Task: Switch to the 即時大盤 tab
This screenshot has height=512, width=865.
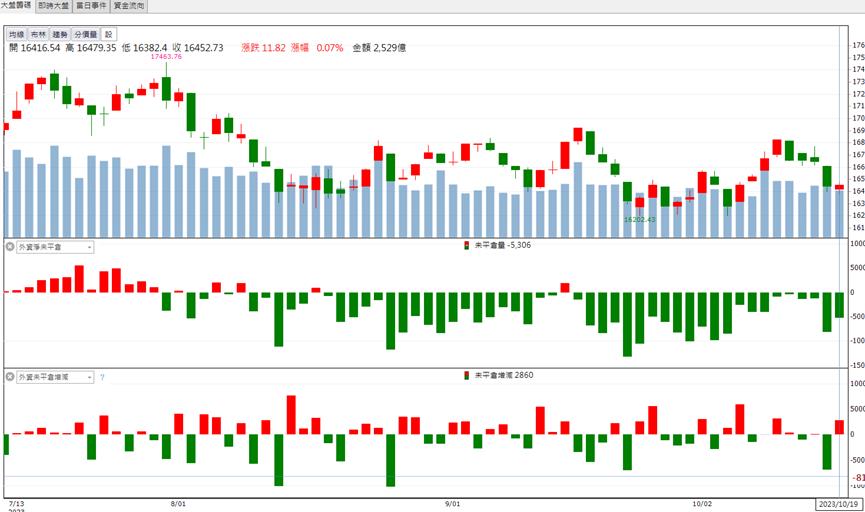Action: (x=54, y=6)
